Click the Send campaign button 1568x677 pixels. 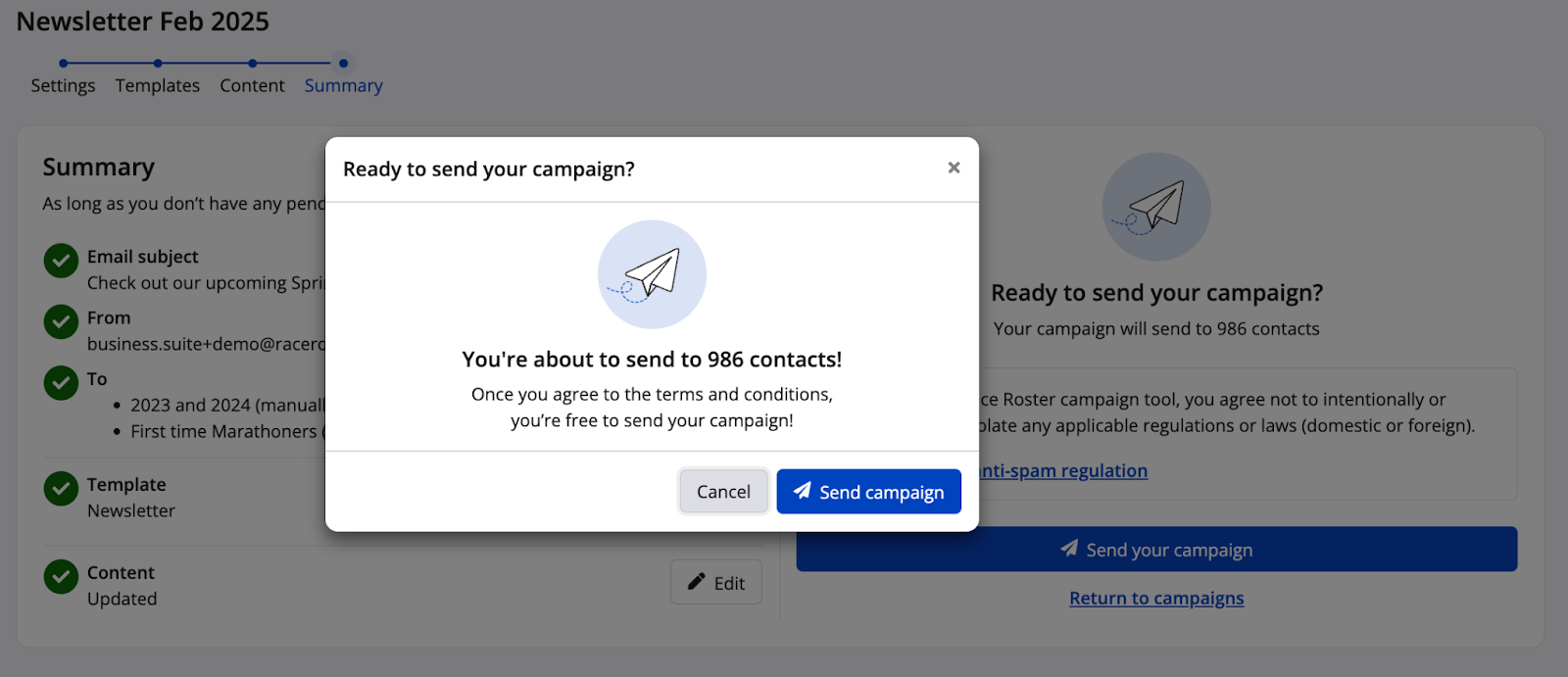tap(868, 492)
